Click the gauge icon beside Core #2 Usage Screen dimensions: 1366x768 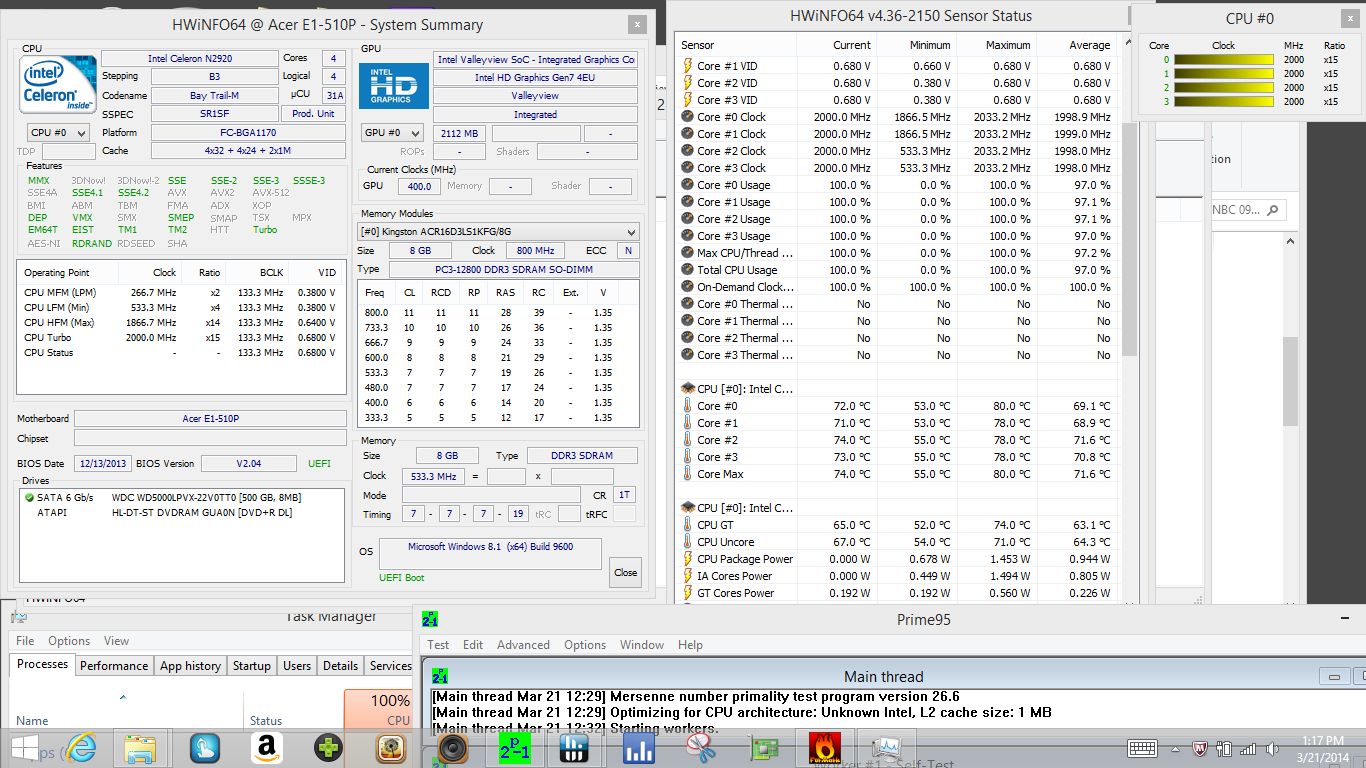point(687,219)
